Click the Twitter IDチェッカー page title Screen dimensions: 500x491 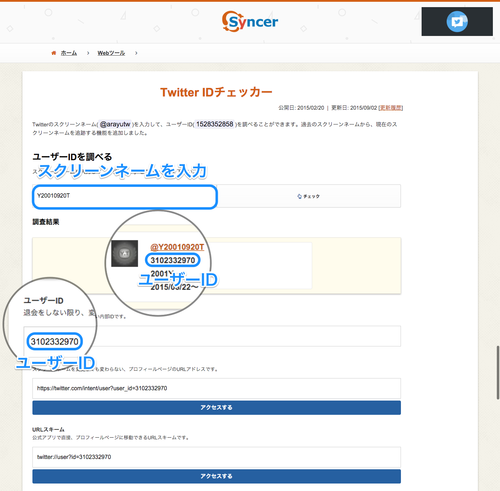click(216, 92)
